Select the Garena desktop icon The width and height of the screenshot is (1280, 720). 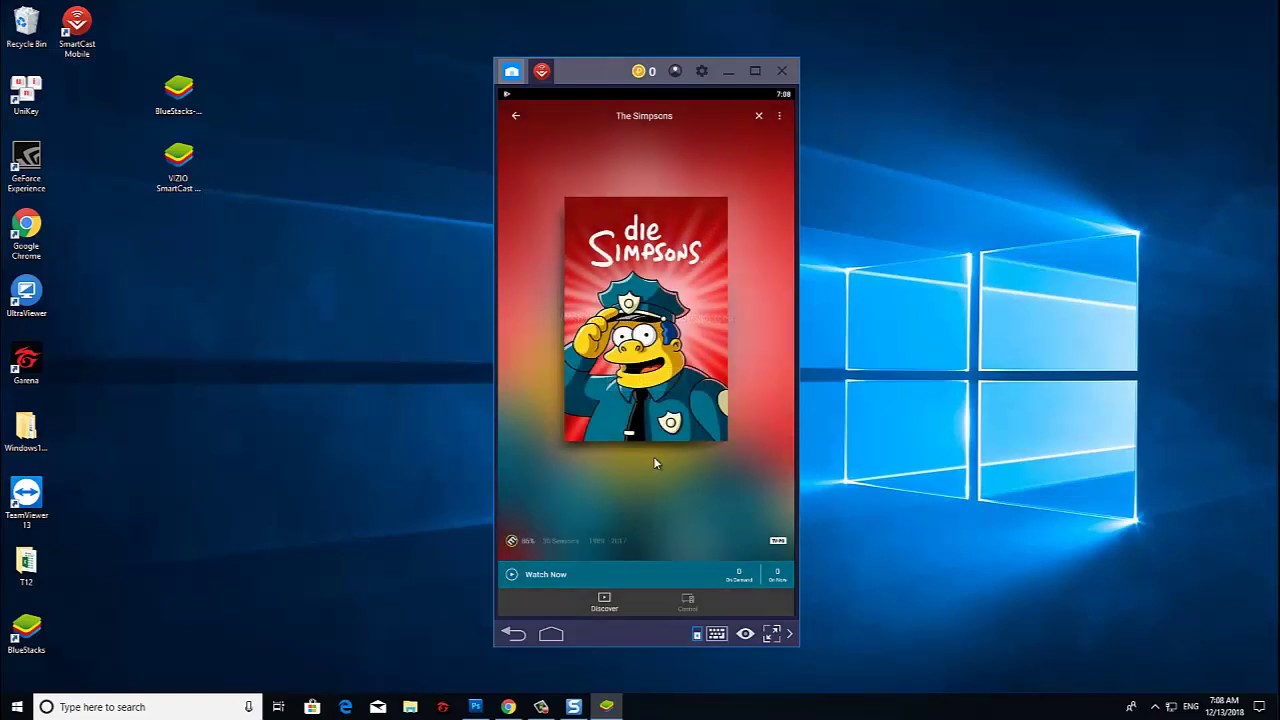coord(26,365)
